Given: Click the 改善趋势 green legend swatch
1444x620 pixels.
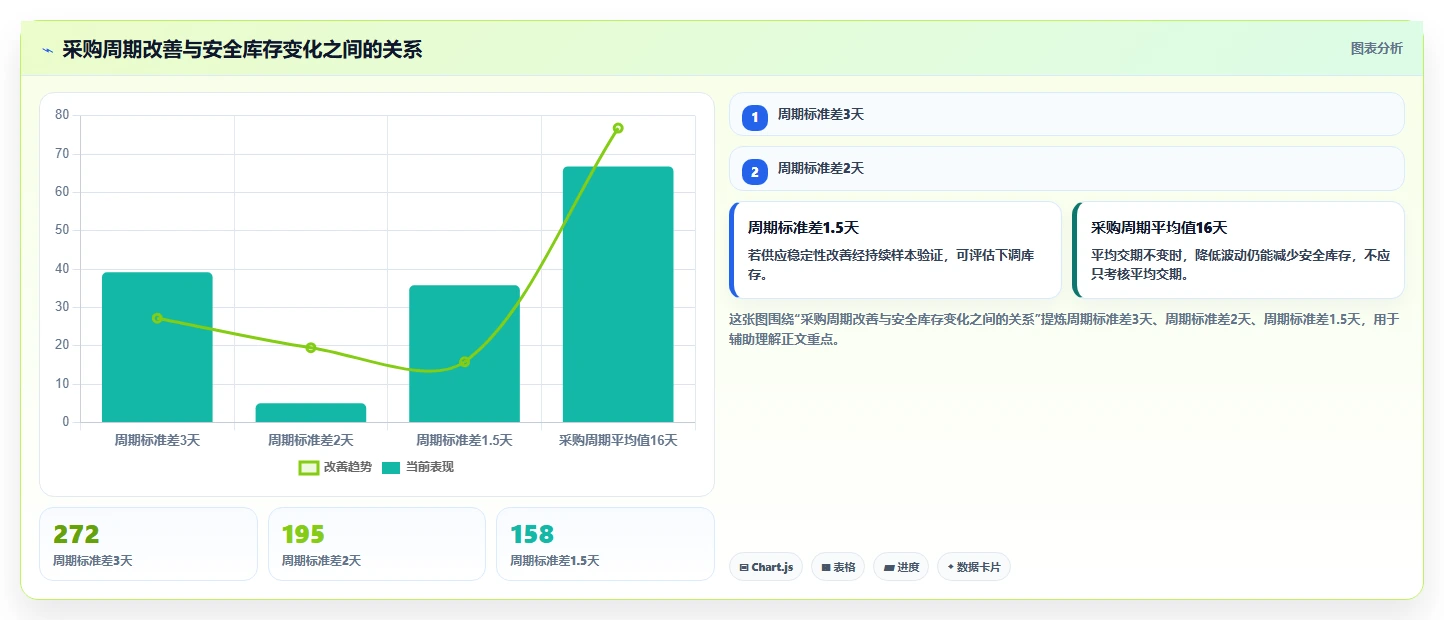Looking at the screenshot, I should pyautogui.click(x=308, y=467).
